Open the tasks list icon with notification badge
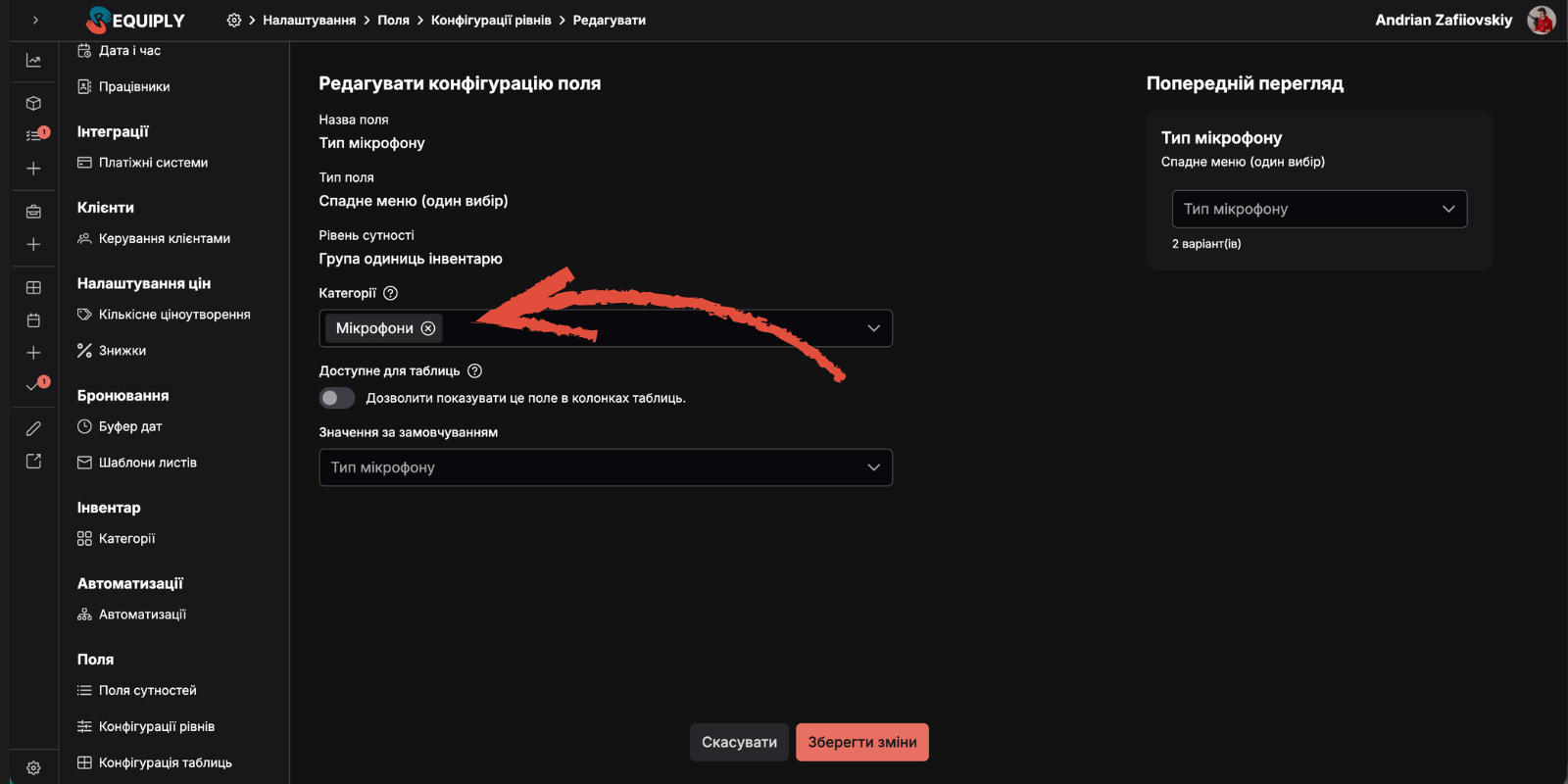The width and height of the screenshot is (1568, 784). 32,134
